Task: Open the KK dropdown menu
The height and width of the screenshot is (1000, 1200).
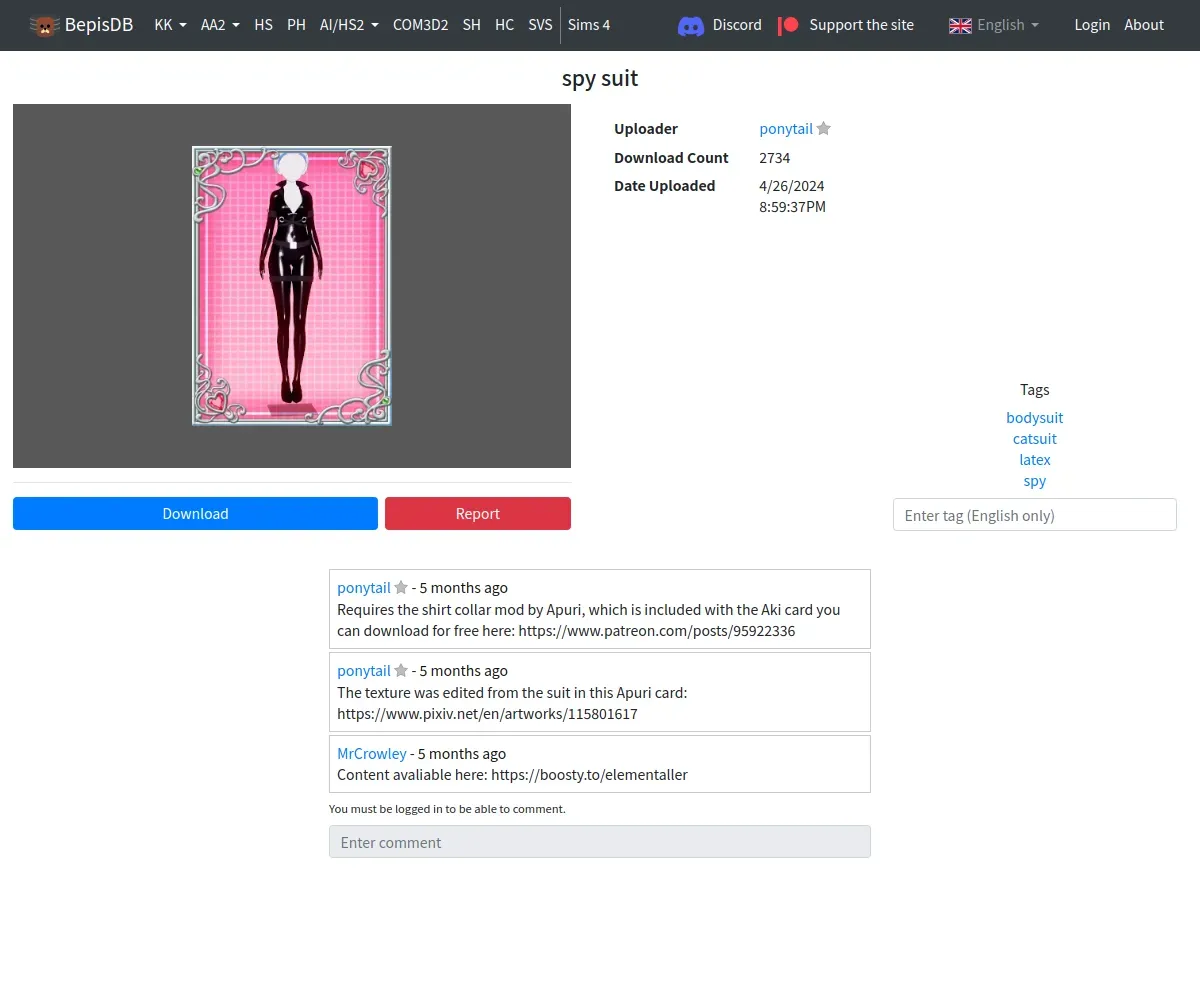Action: point(170,25)
